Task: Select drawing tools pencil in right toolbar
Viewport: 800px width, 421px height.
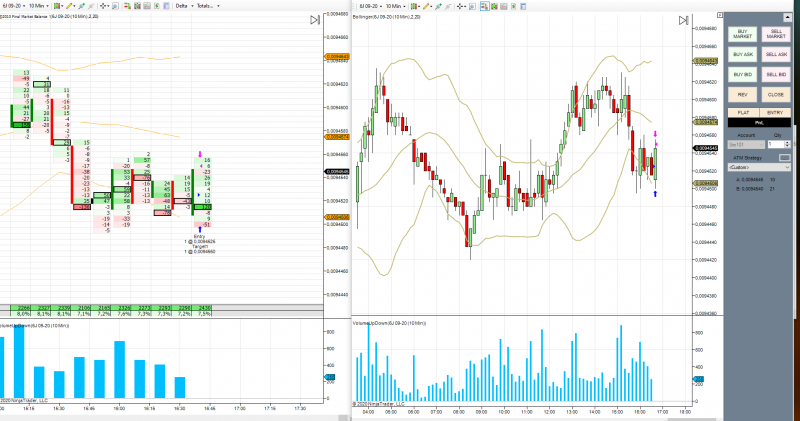Action: coord(426,6)
